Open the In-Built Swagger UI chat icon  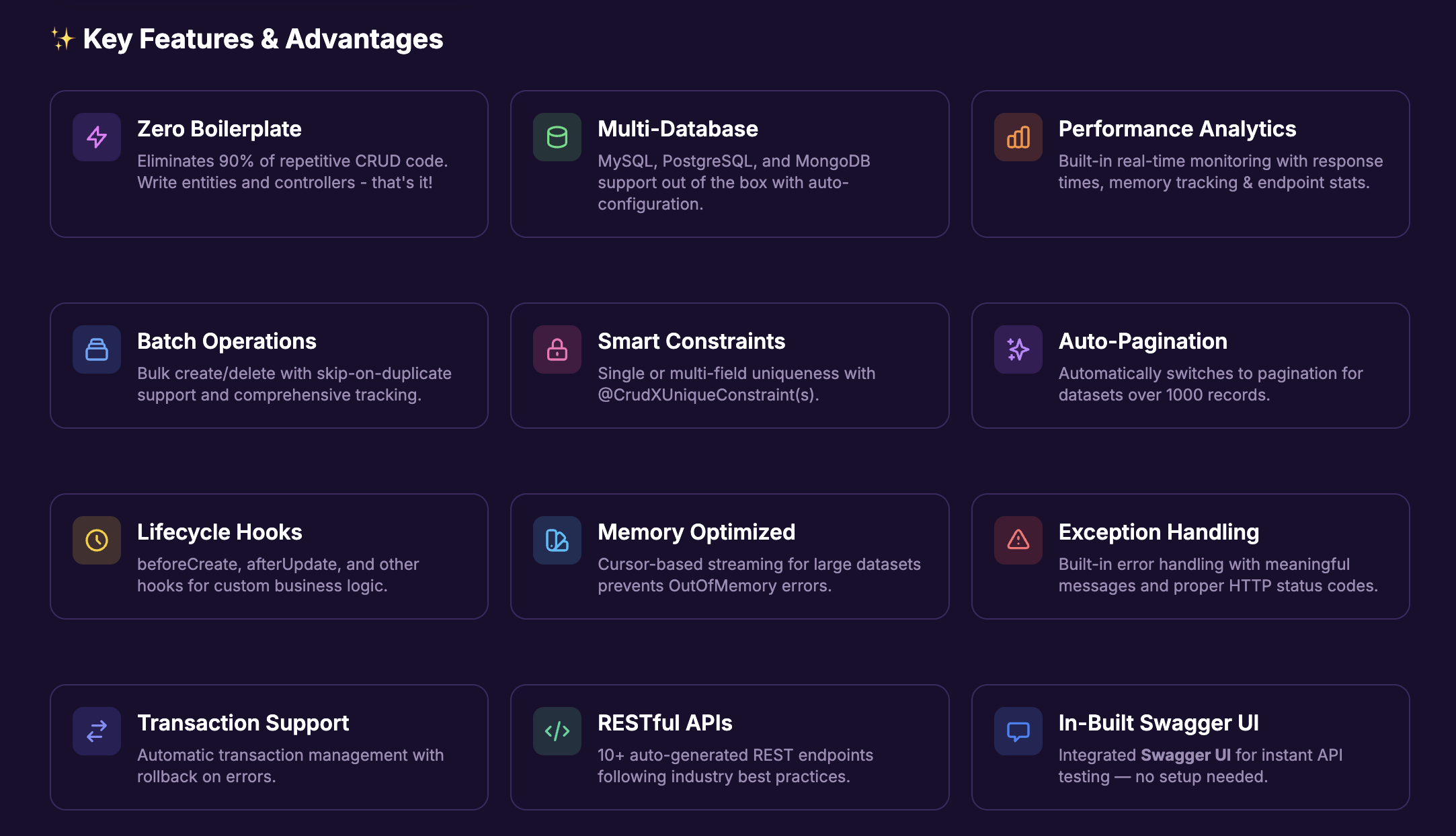[1017, 731]
